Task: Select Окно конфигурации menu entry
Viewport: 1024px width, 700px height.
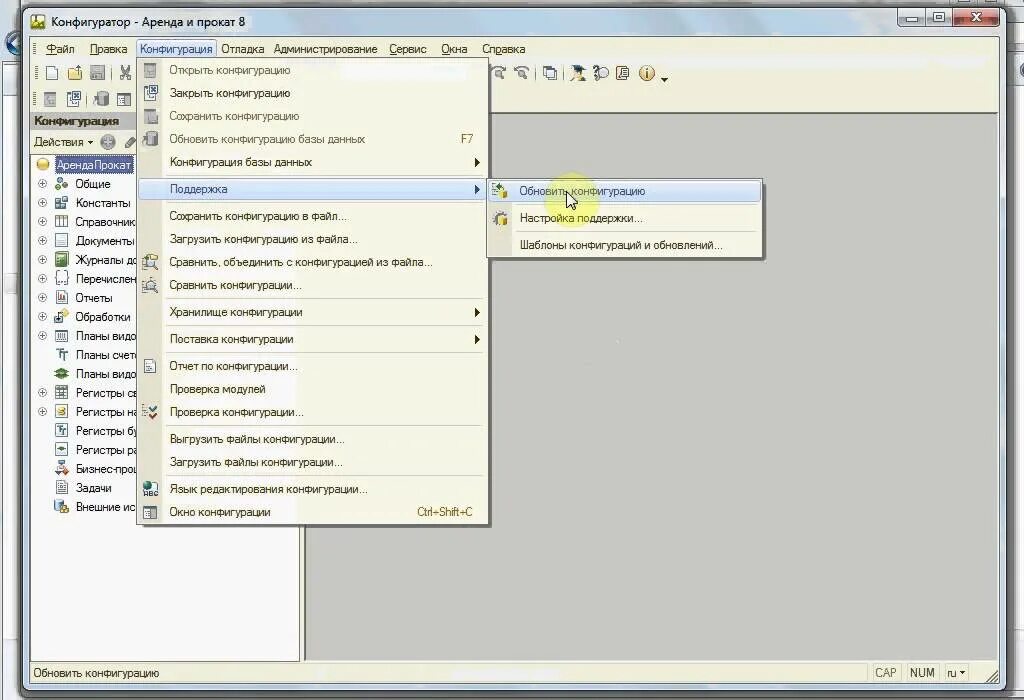Action: click(313, 512)
